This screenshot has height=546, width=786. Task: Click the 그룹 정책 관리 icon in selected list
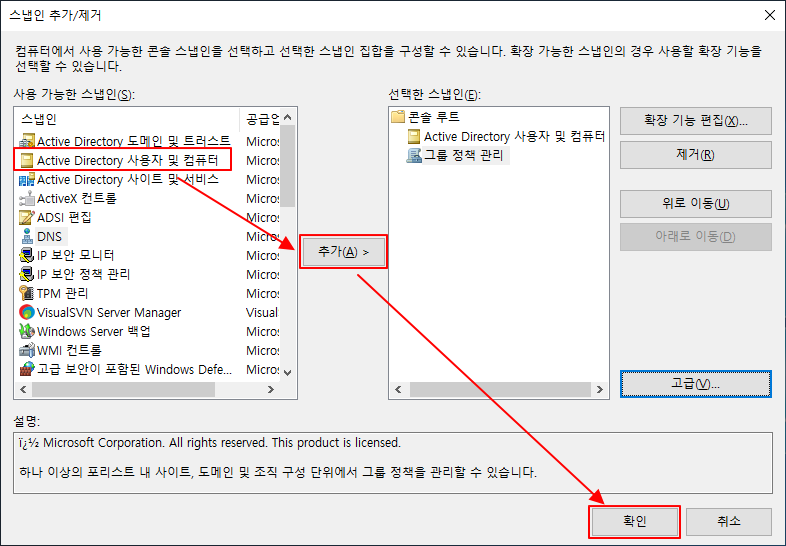pos(414,155)
